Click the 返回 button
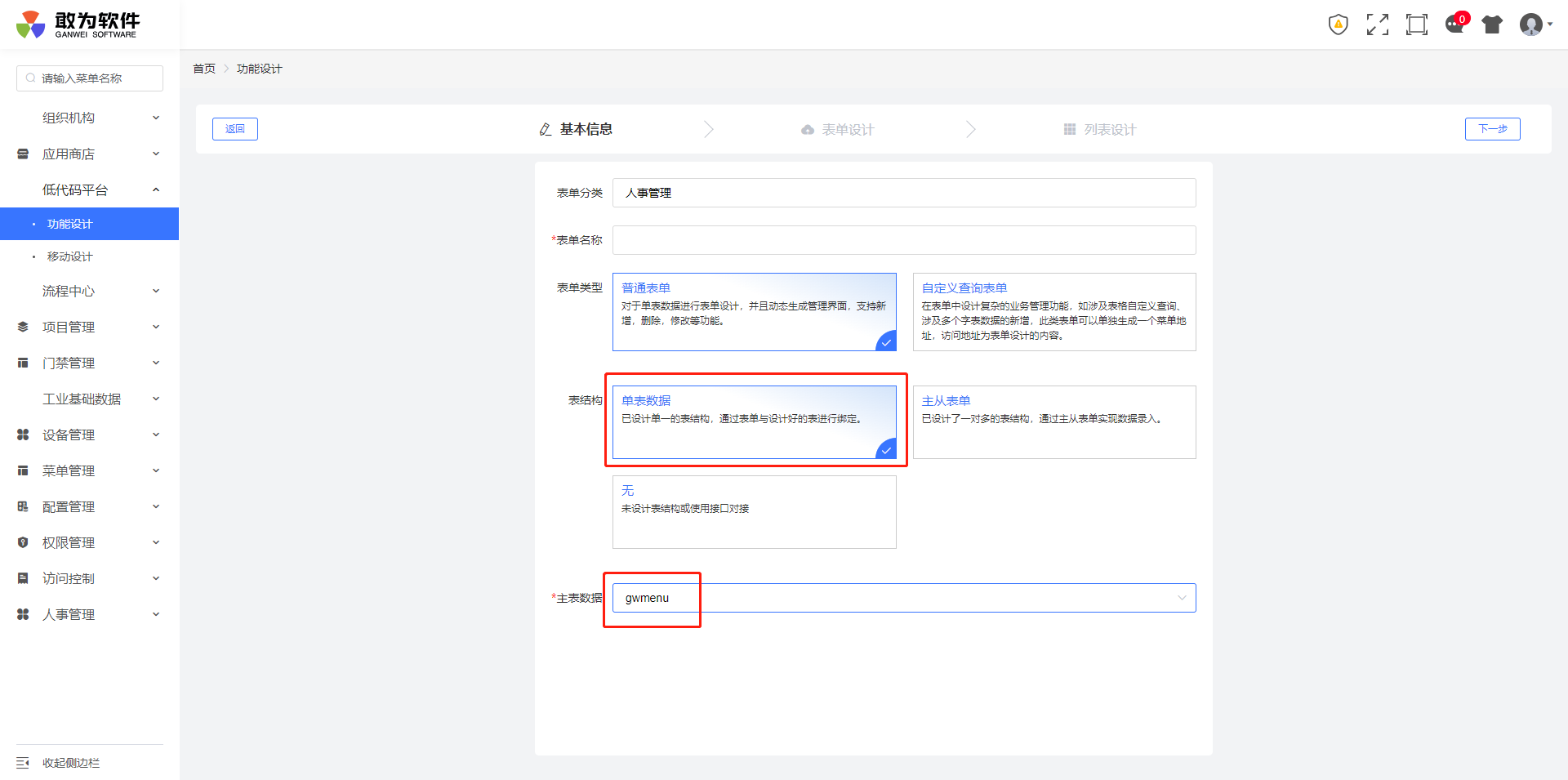Screen dimensions: 1568x780 pyautogui.click(x=235, y=129)
